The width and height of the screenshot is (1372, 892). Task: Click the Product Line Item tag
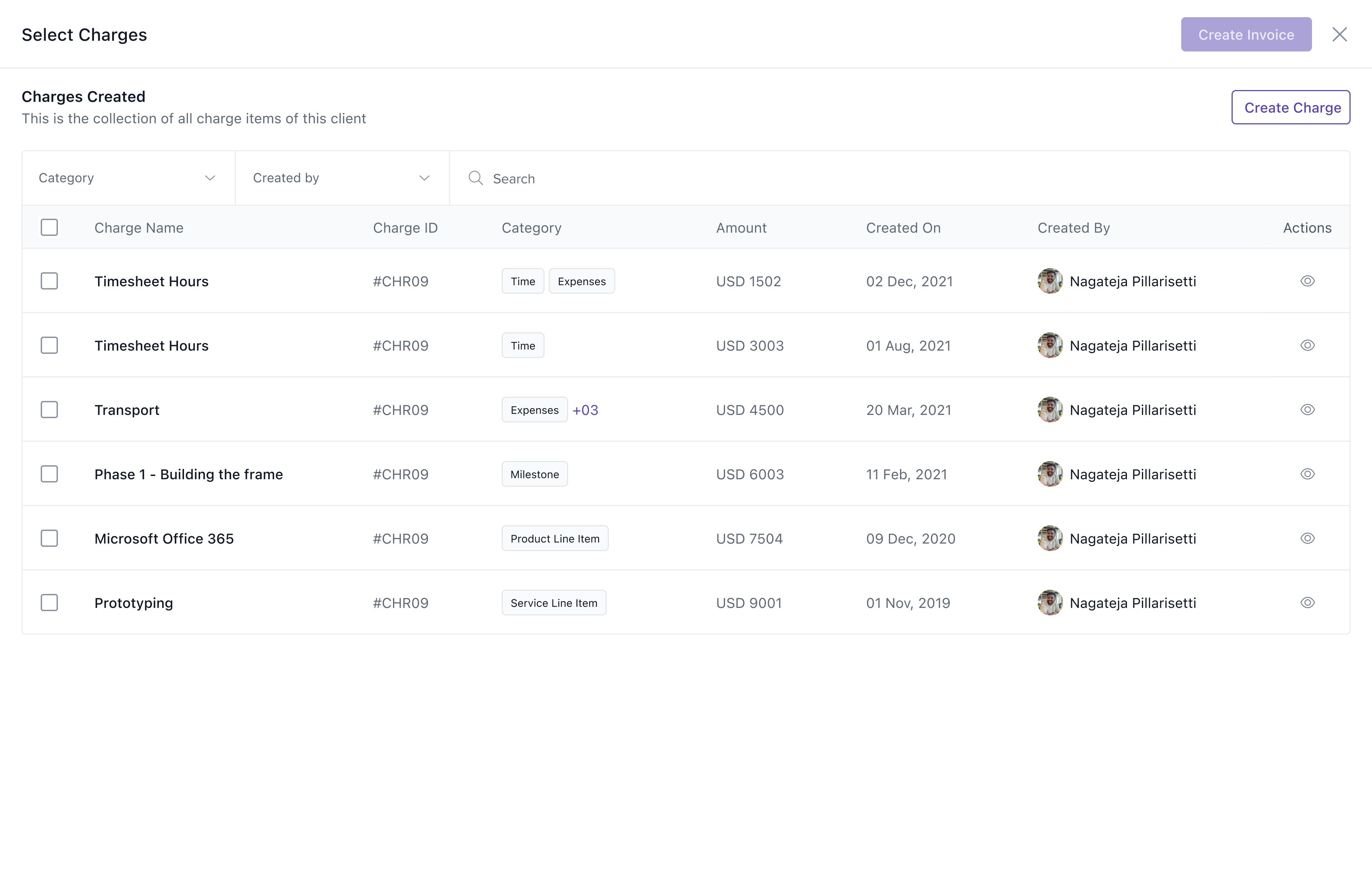[555, 538]
